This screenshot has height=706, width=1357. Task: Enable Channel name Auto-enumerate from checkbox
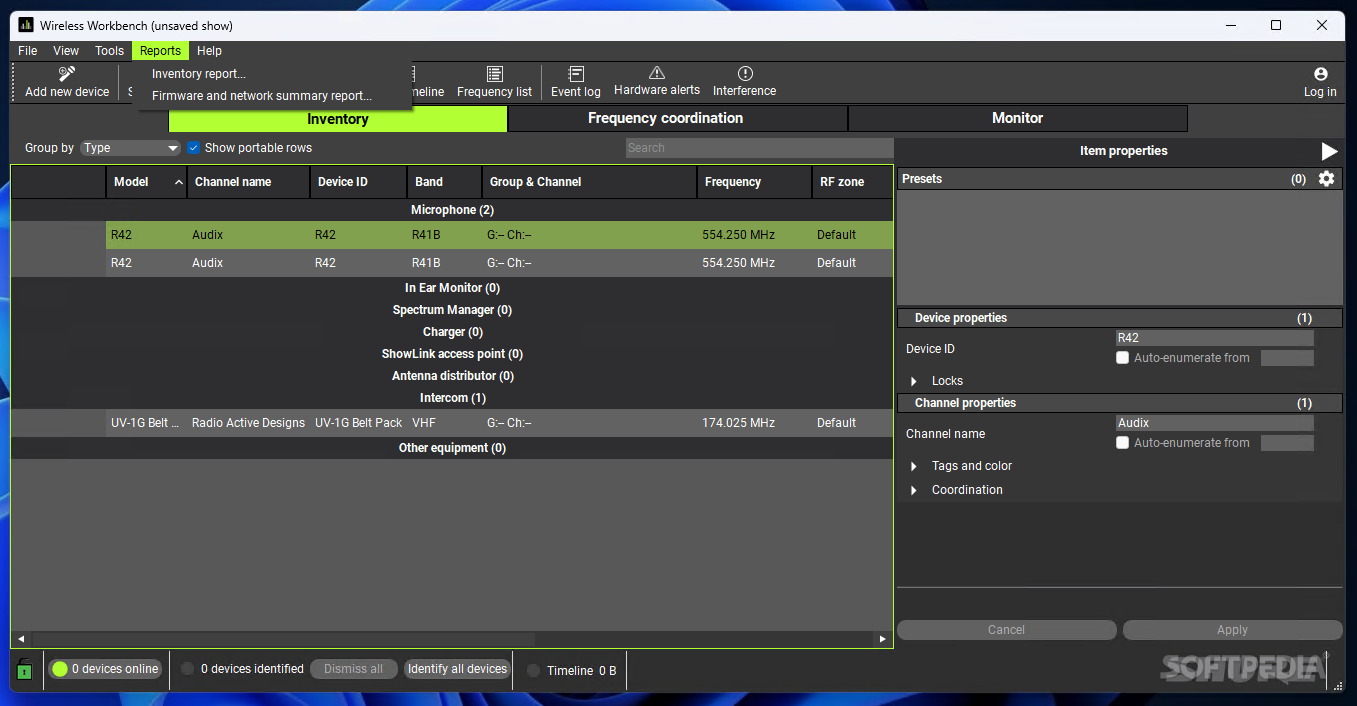(x=1122, y=443)
